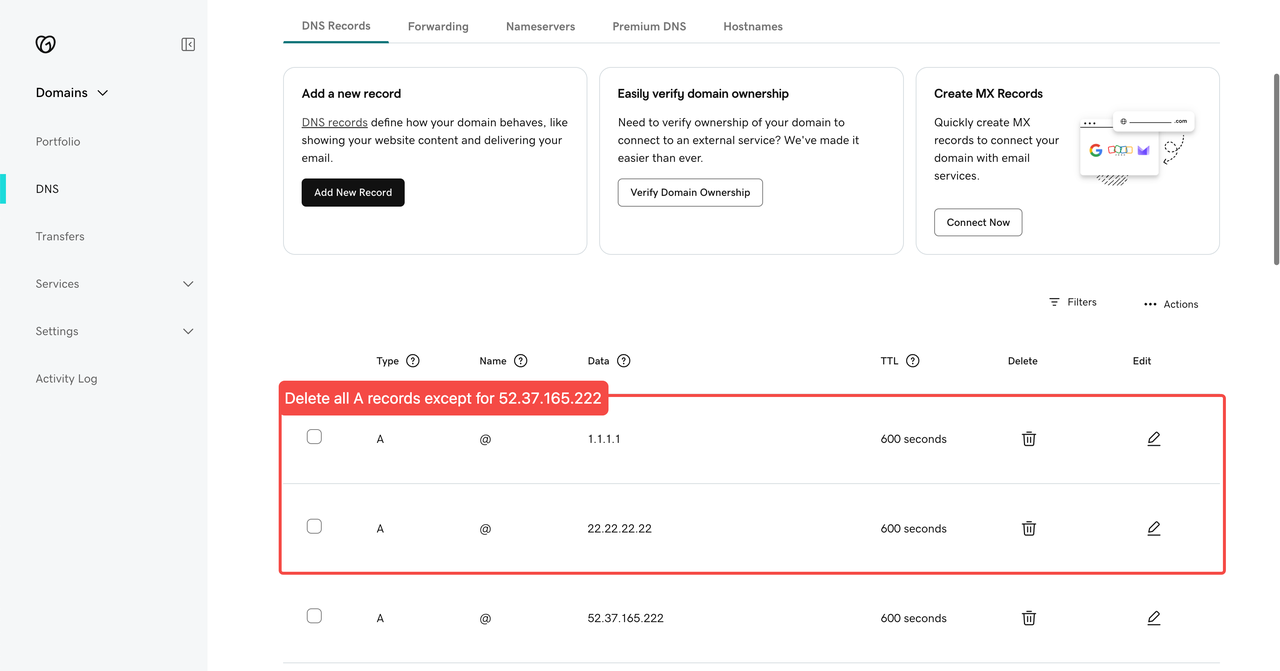Expand the Settings sidebar section
The height and width of the screenshot is (671, 1280).
point(188,331)
